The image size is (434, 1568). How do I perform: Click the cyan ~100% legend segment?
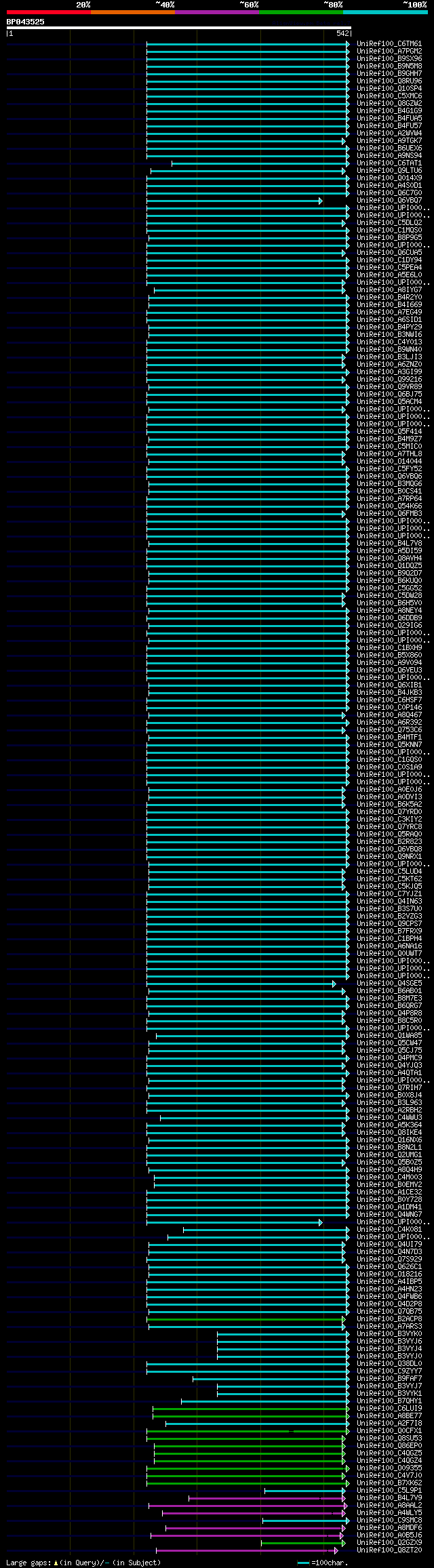(385, 12)
